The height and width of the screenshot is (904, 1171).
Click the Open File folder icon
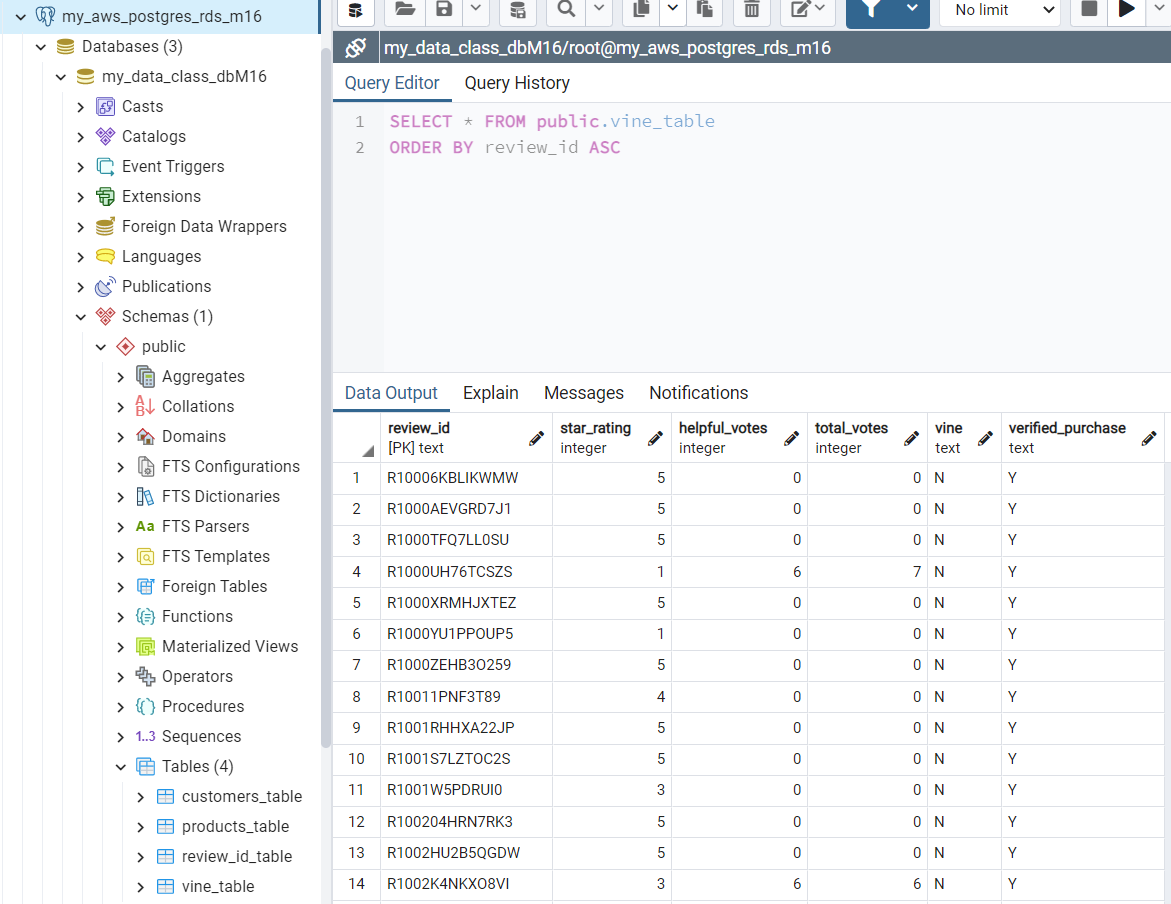point(405,10)
